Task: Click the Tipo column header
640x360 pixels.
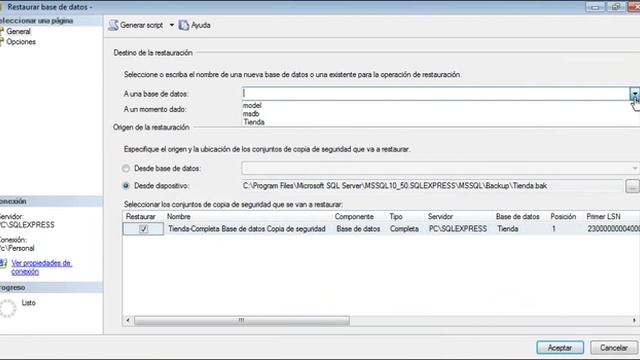Action: [x=396, y=217]
